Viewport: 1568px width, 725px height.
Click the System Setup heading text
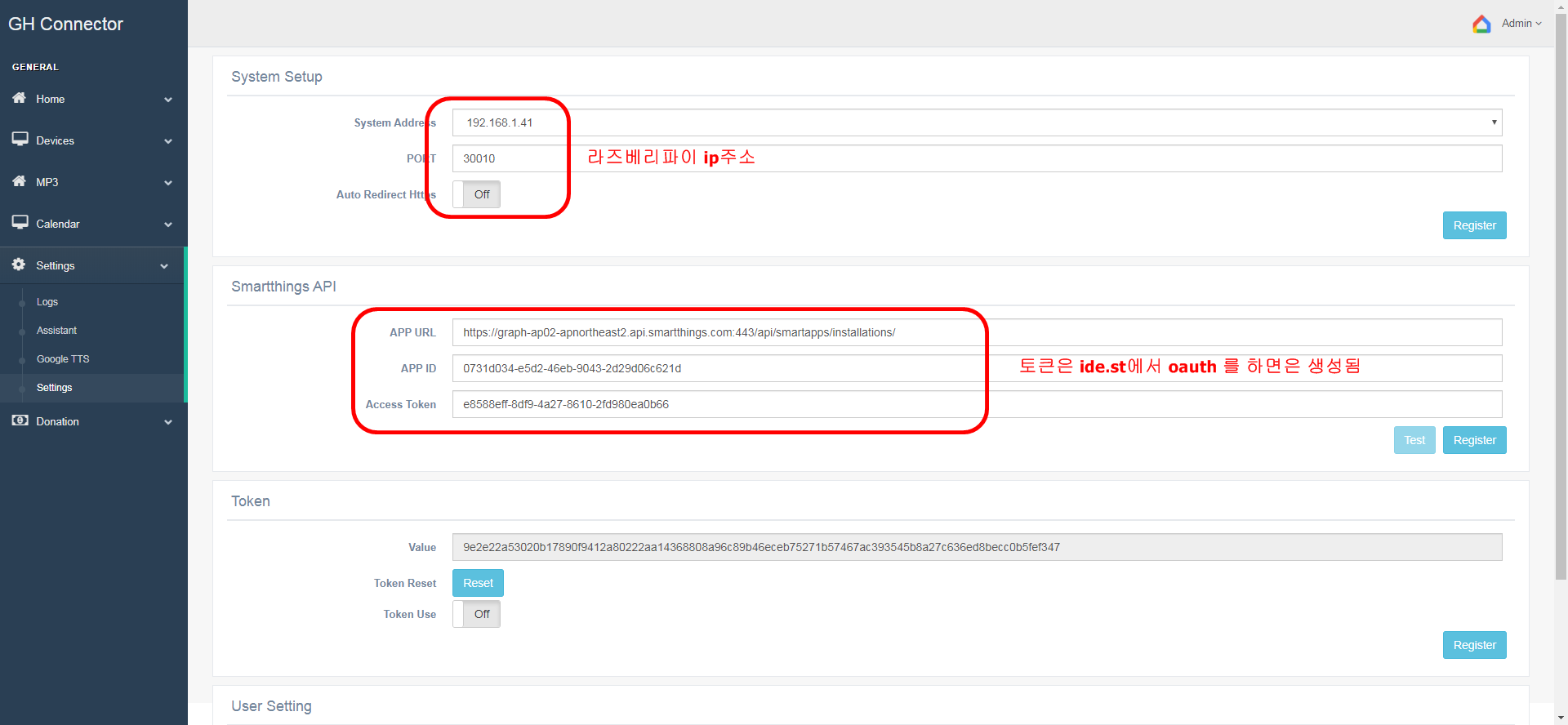click(277, 77)
